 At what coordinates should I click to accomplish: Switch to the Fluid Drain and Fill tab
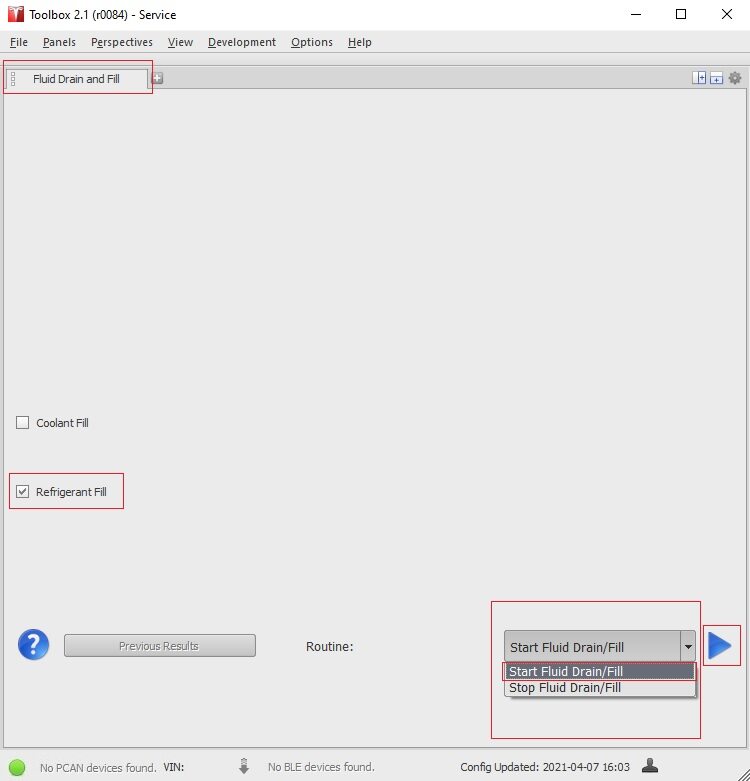coord(76,79)
